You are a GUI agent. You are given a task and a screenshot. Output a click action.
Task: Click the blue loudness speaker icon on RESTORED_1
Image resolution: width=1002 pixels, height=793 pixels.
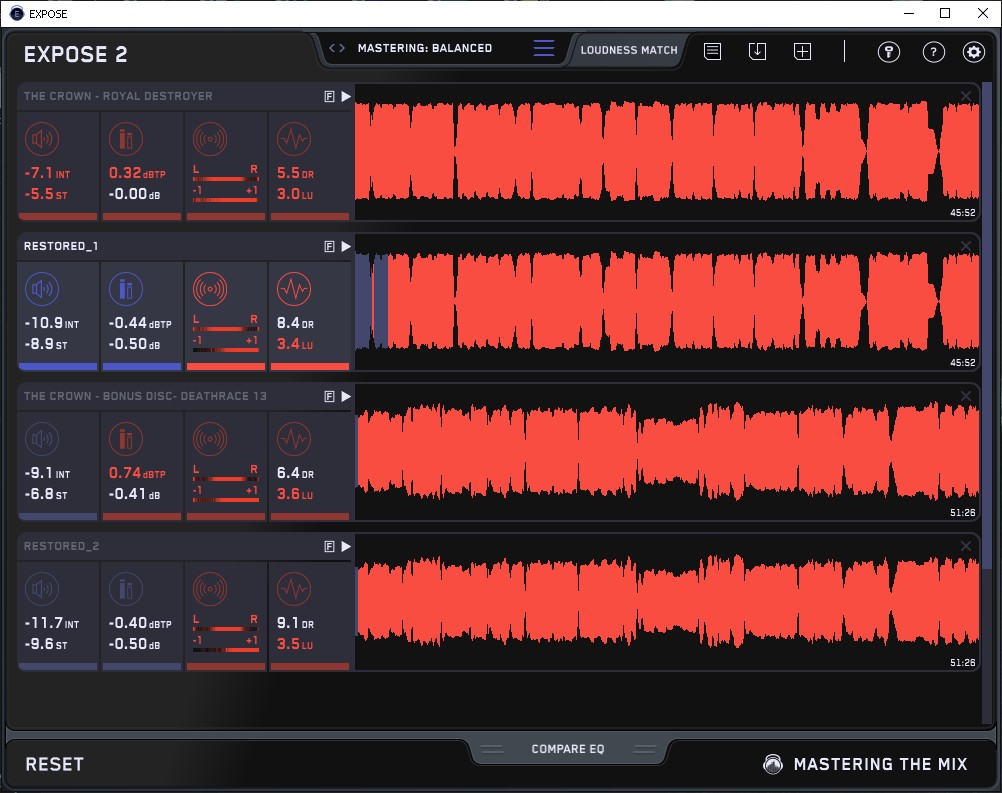coord(42,289)
